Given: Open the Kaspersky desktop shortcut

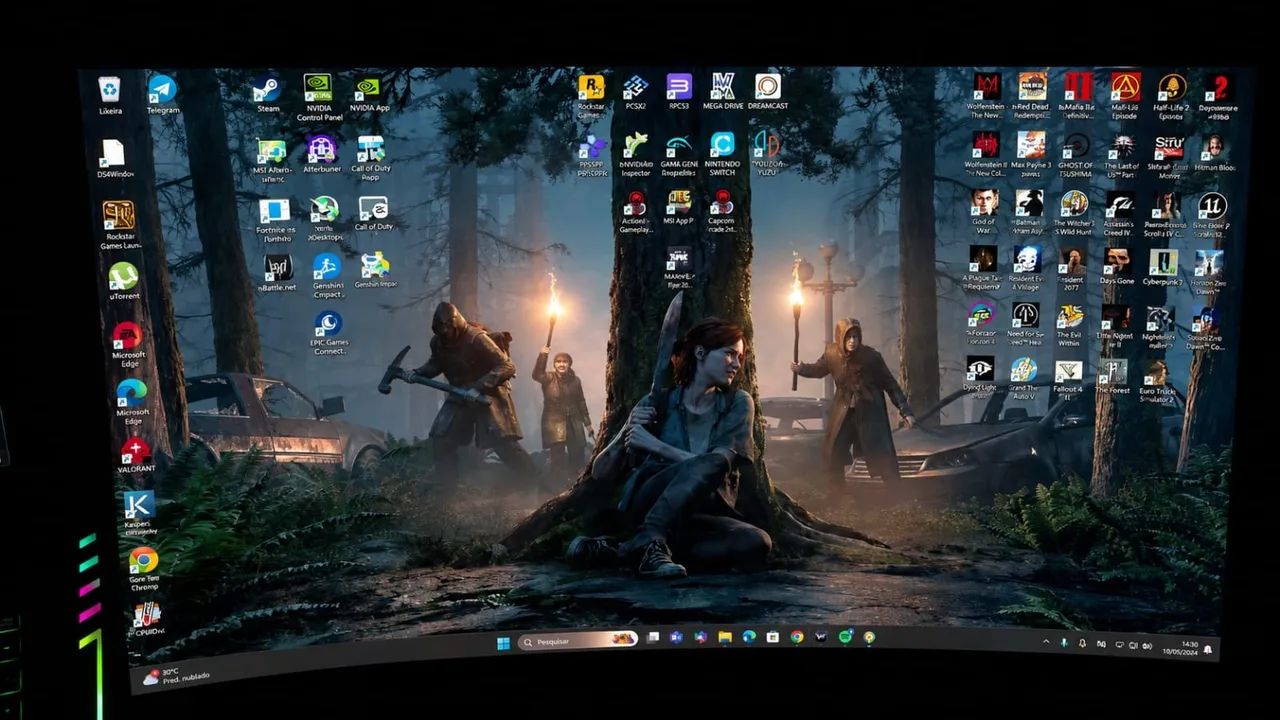Looking at the screenshot, I should (x=139, y=514).
